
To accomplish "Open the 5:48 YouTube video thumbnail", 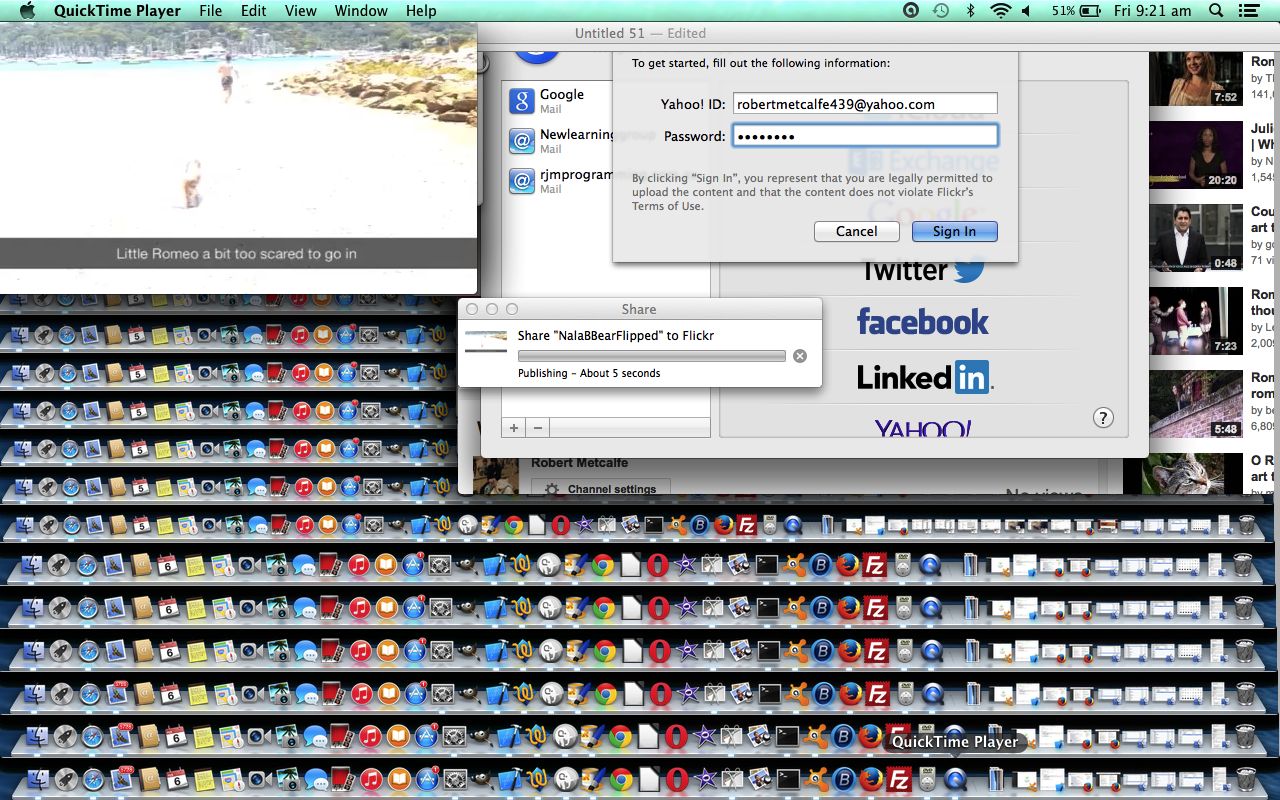I will click(1195, 404).
